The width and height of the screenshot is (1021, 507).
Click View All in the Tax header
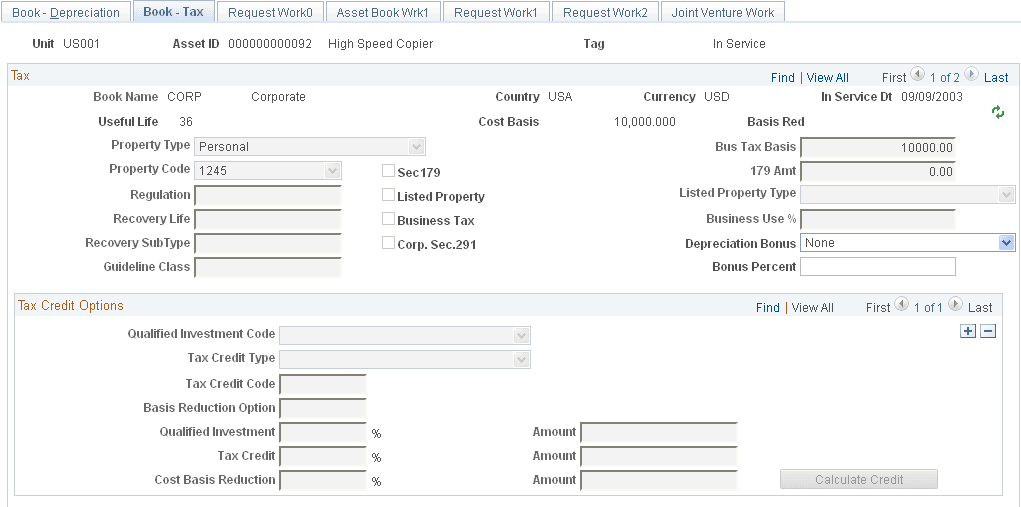click(x=828, y=77)
